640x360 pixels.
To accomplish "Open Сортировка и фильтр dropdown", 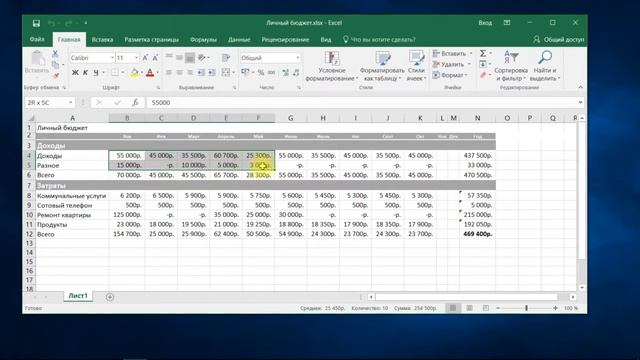I will (511, 66).
